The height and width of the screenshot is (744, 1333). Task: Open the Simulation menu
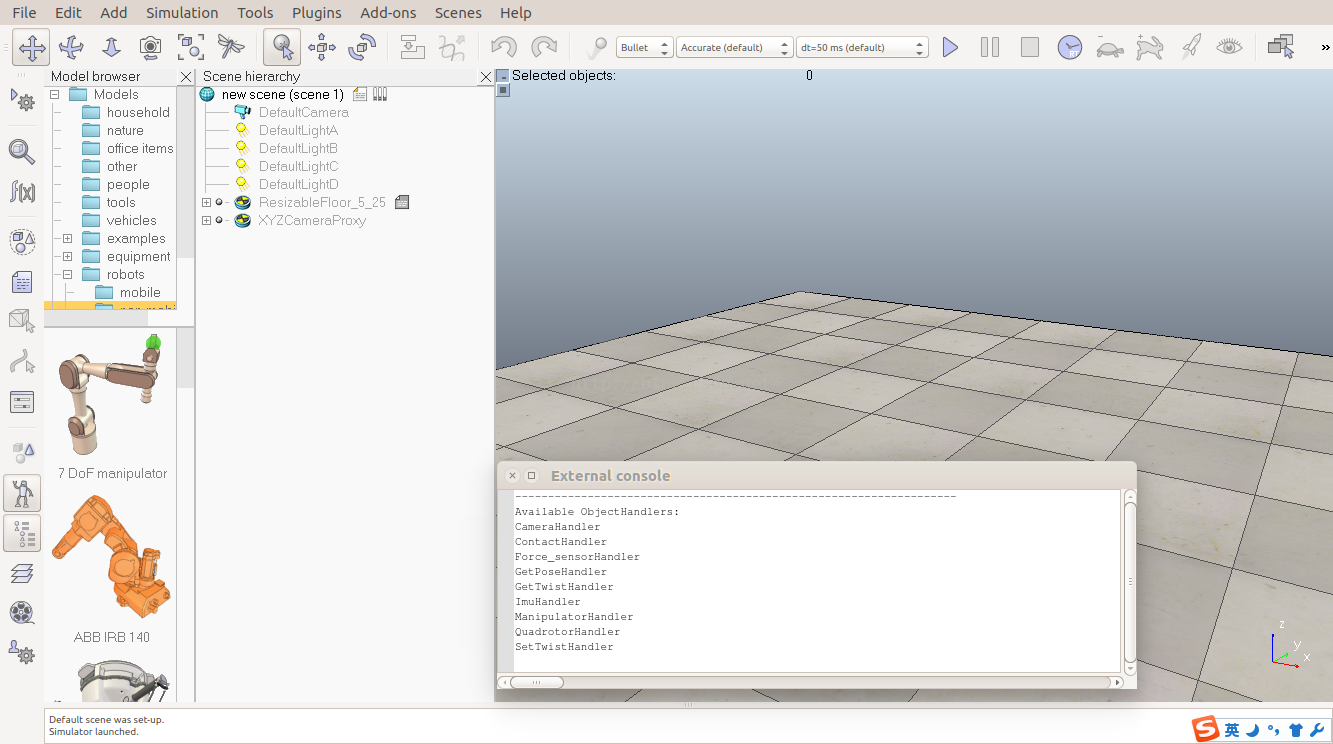[182, 13]
